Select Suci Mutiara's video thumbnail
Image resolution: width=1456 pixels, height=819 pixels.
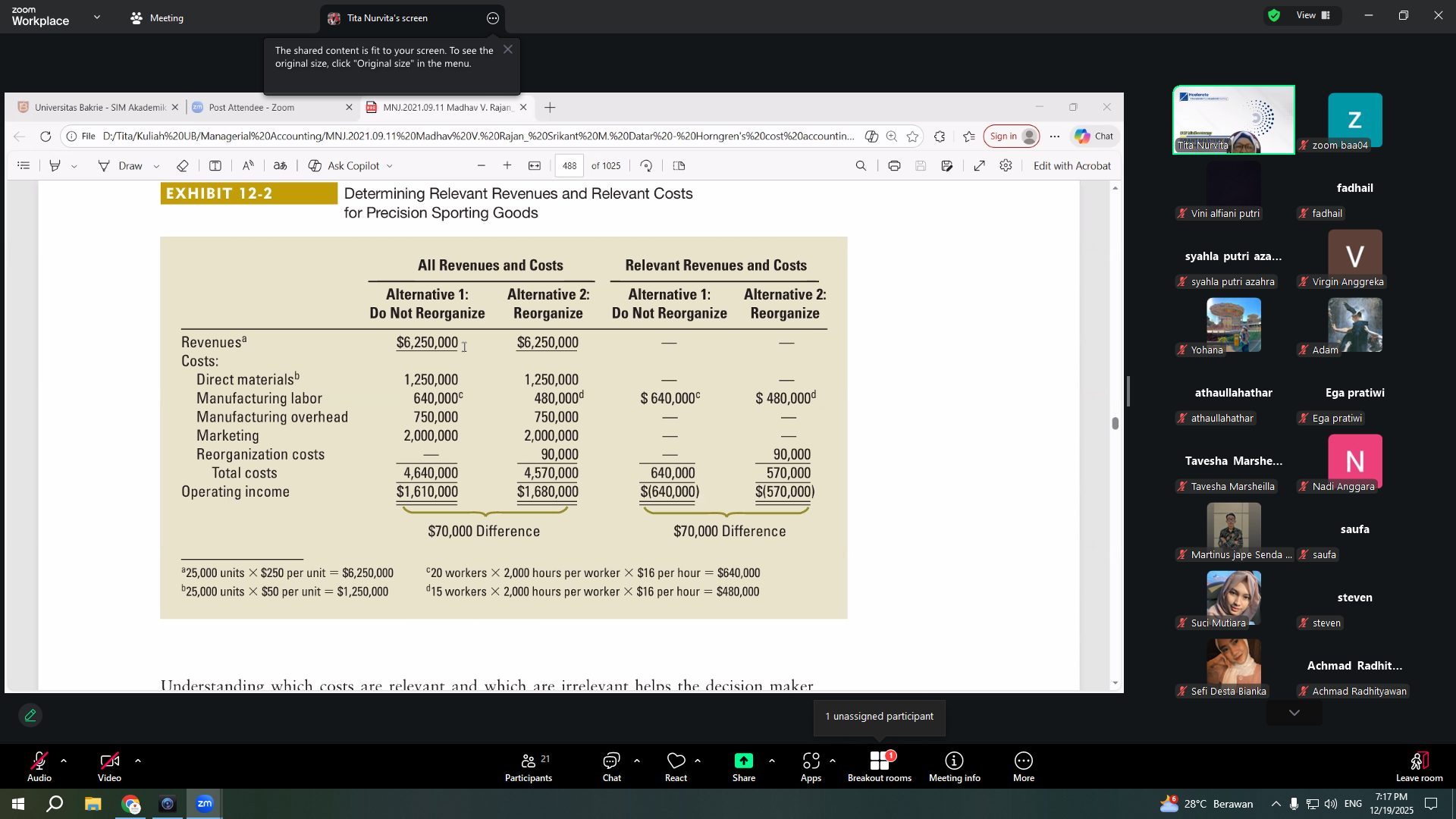[1234, 599]
